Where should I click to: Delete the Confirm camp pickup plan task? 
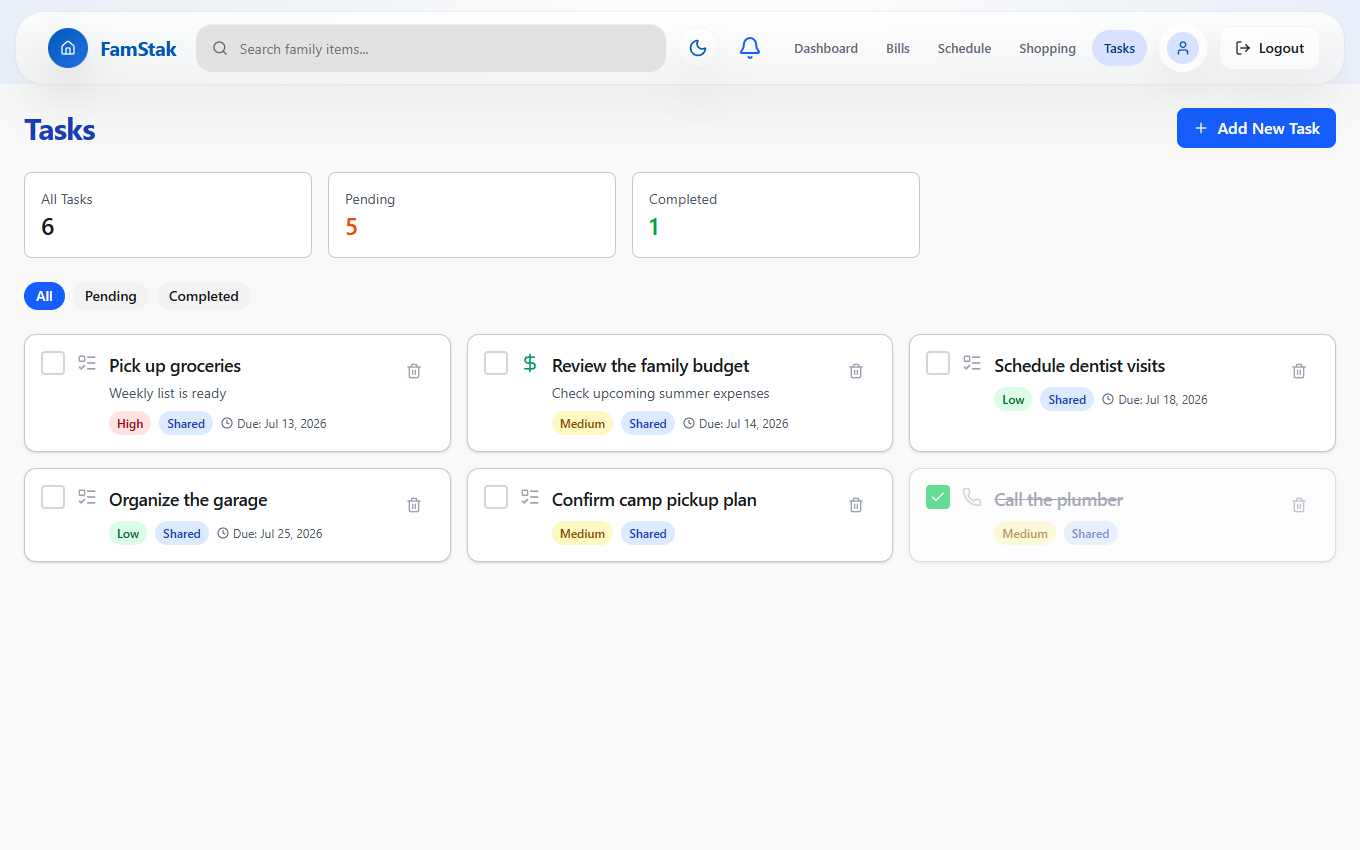point(856,505)
